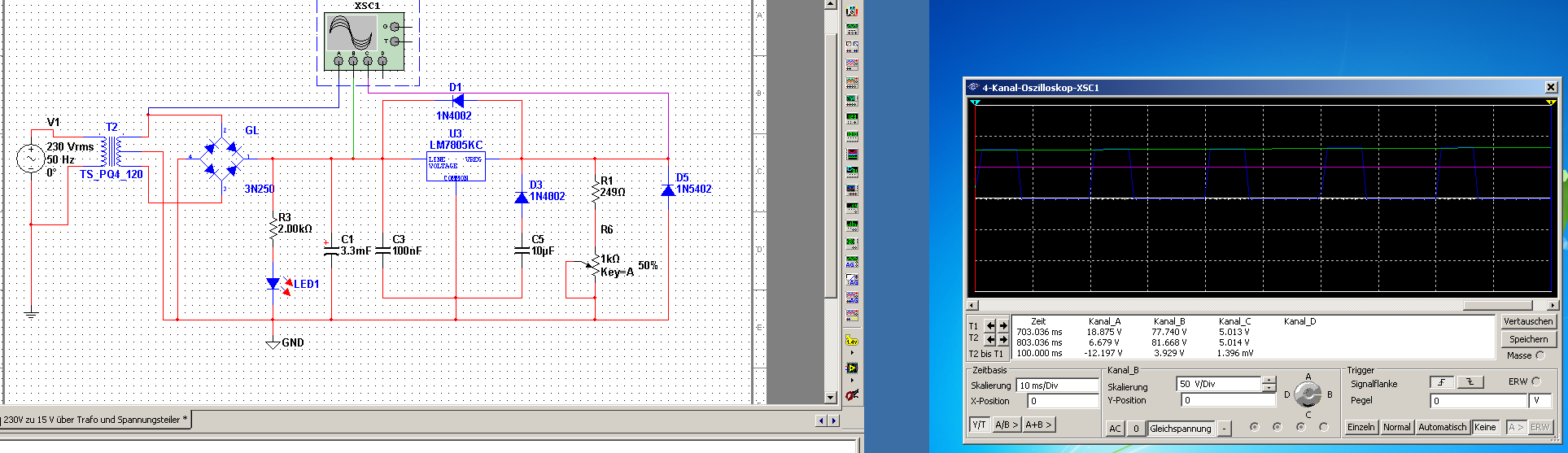The height and width of the screenshot is (453, 1568).
Task: Enable the Masse radio button
Action: point(1540,355)
